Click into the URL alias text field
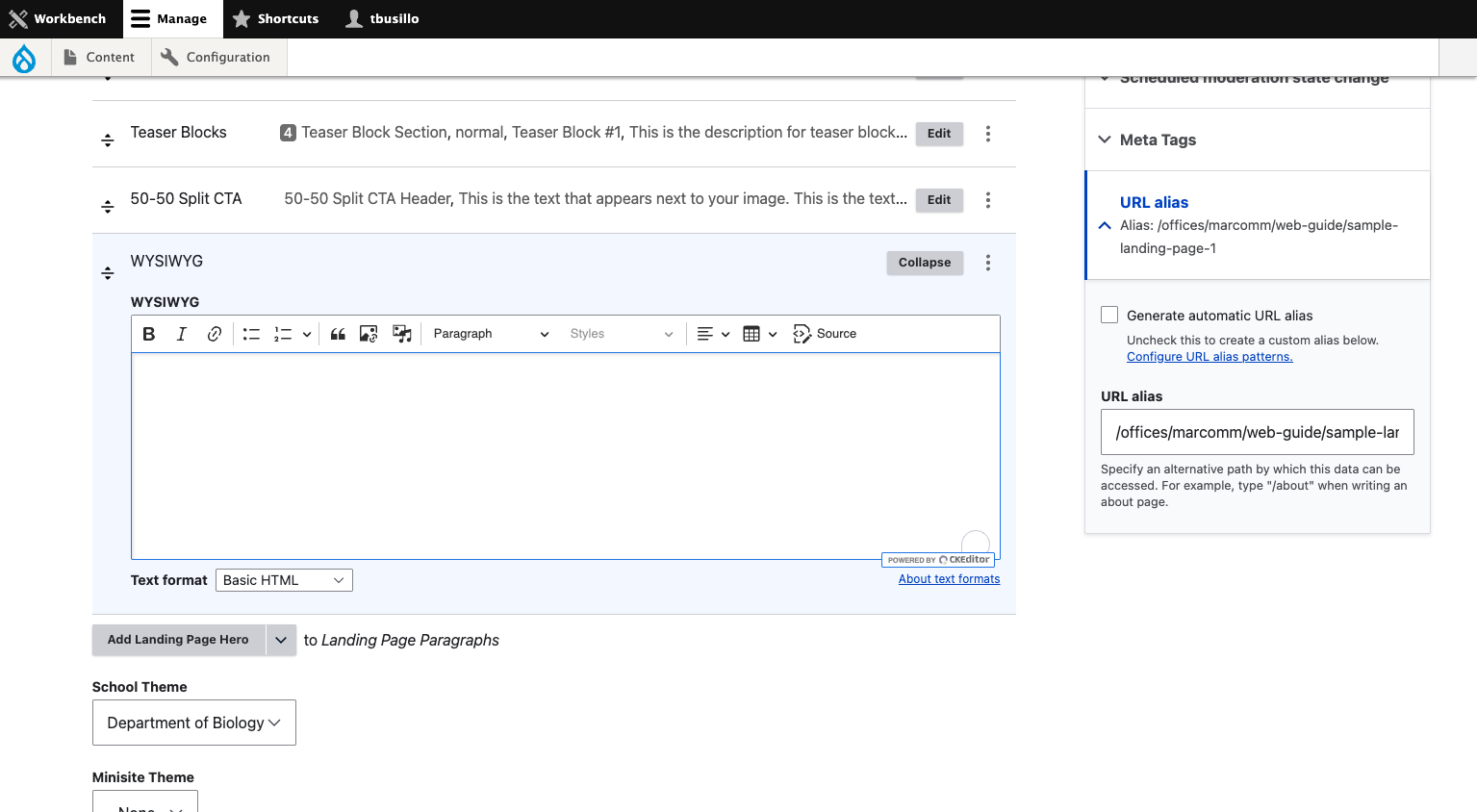 point(1257,432)
